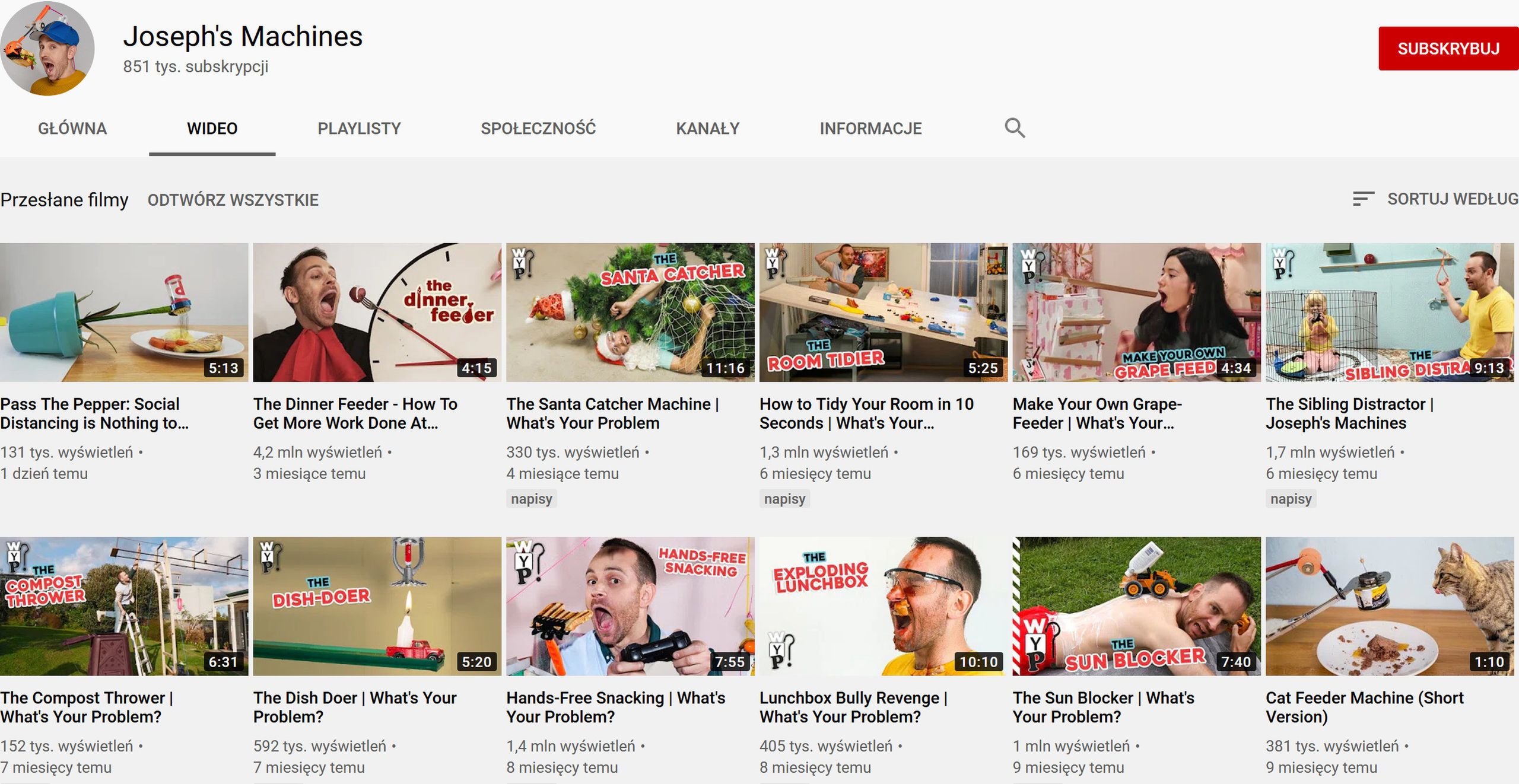Click the 11:16 duration badge on Santa Catcher
The width and height of the screenshot is (1519, 784).
(725, 368)
